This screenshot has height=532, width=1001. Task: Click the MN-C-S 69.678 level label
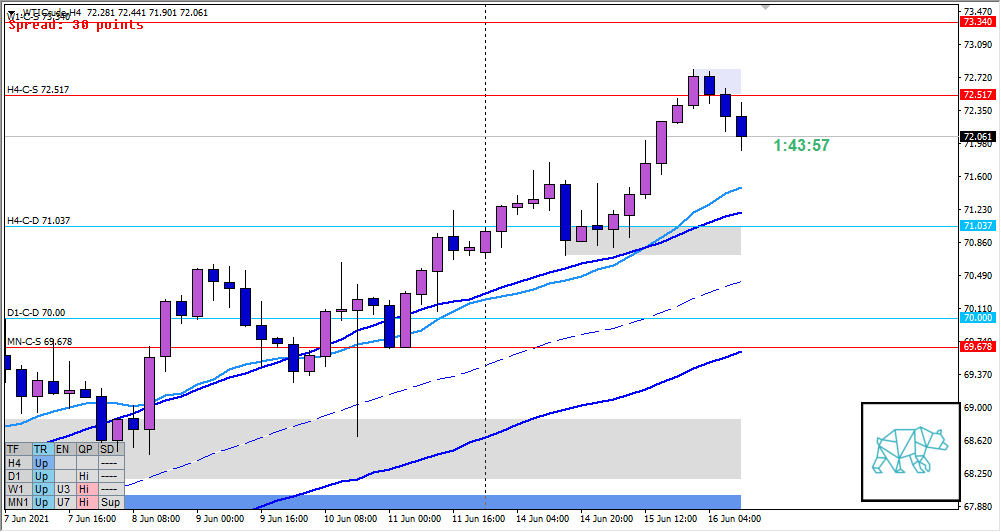[40, 341]
